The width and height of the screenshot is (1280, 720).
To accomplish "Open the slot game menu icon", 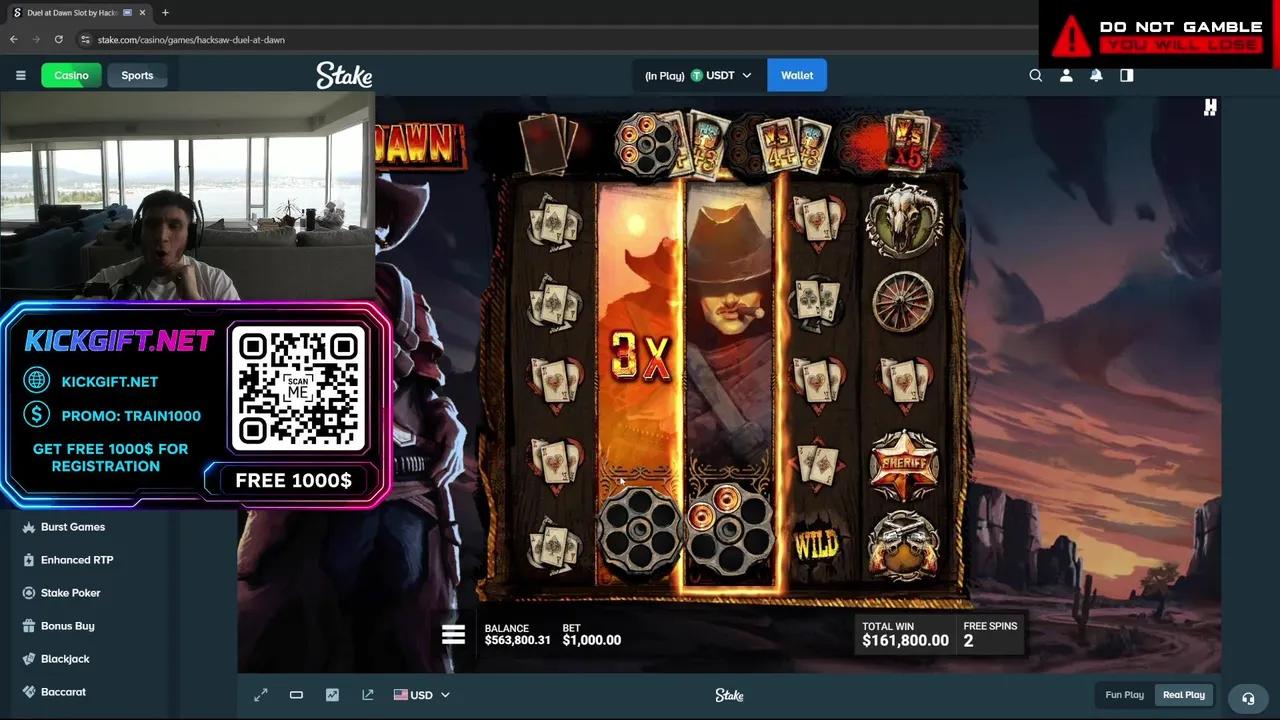I will (453, 635).
